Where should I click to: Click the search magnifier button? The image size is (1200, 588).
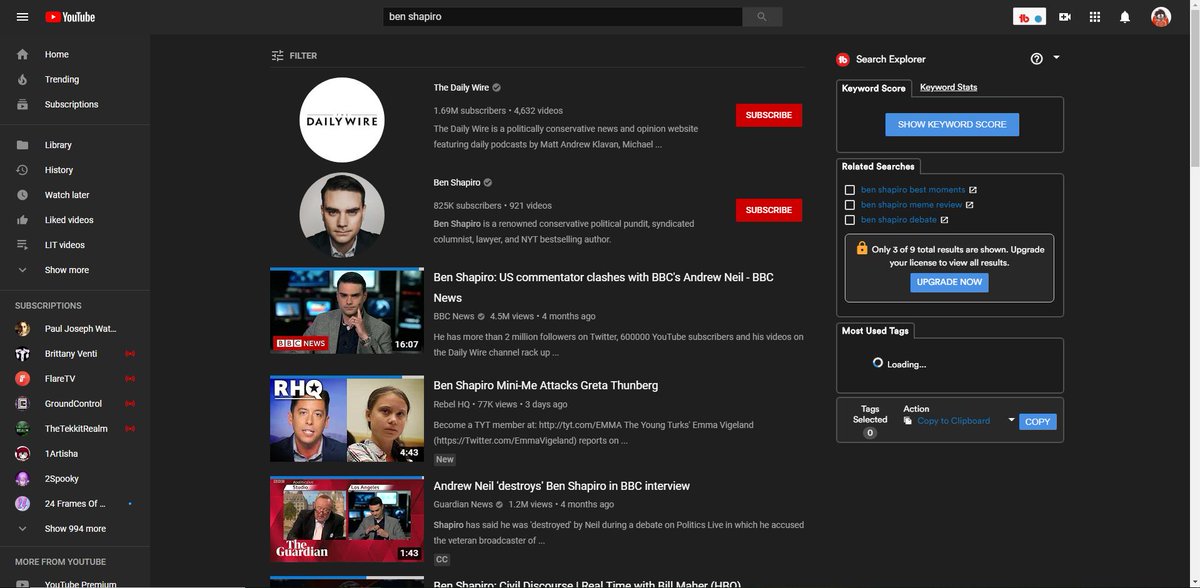pyautogui.click(x=762, y=17)
